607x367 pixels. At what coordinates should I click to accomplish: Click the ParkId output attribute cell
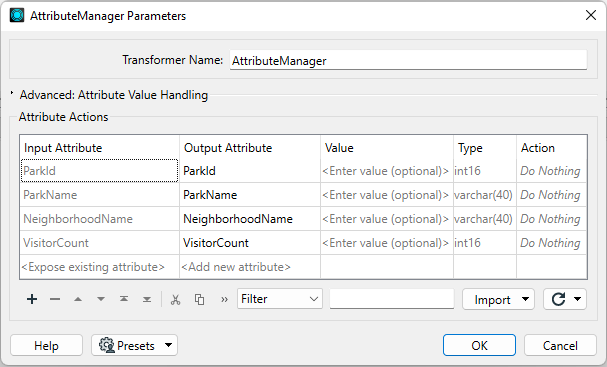(250, 171)
